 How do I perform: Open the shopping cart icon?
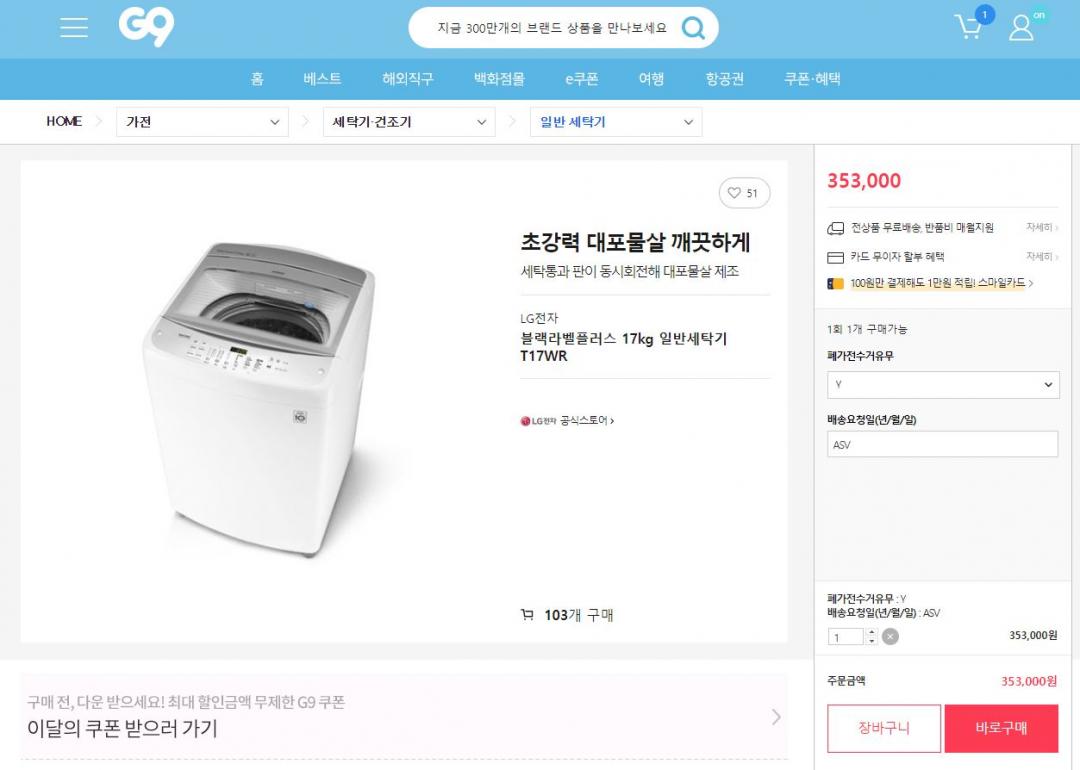[969, 27]
